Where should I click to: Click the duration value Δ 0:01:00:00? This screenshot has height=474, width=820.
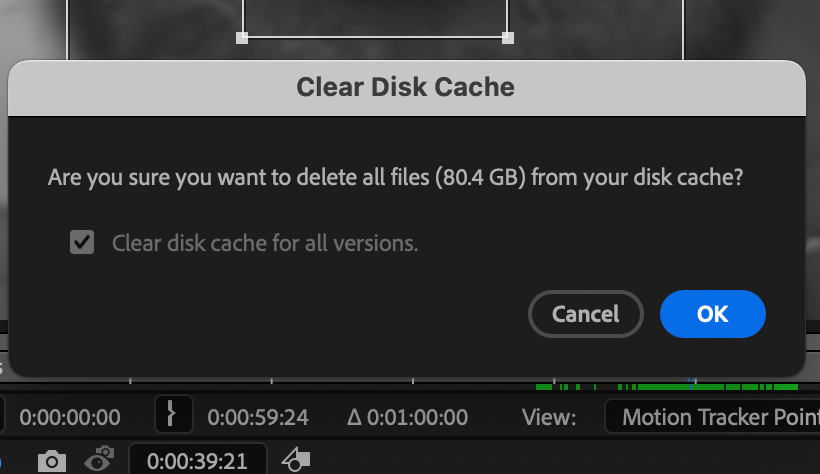point(407,417)
